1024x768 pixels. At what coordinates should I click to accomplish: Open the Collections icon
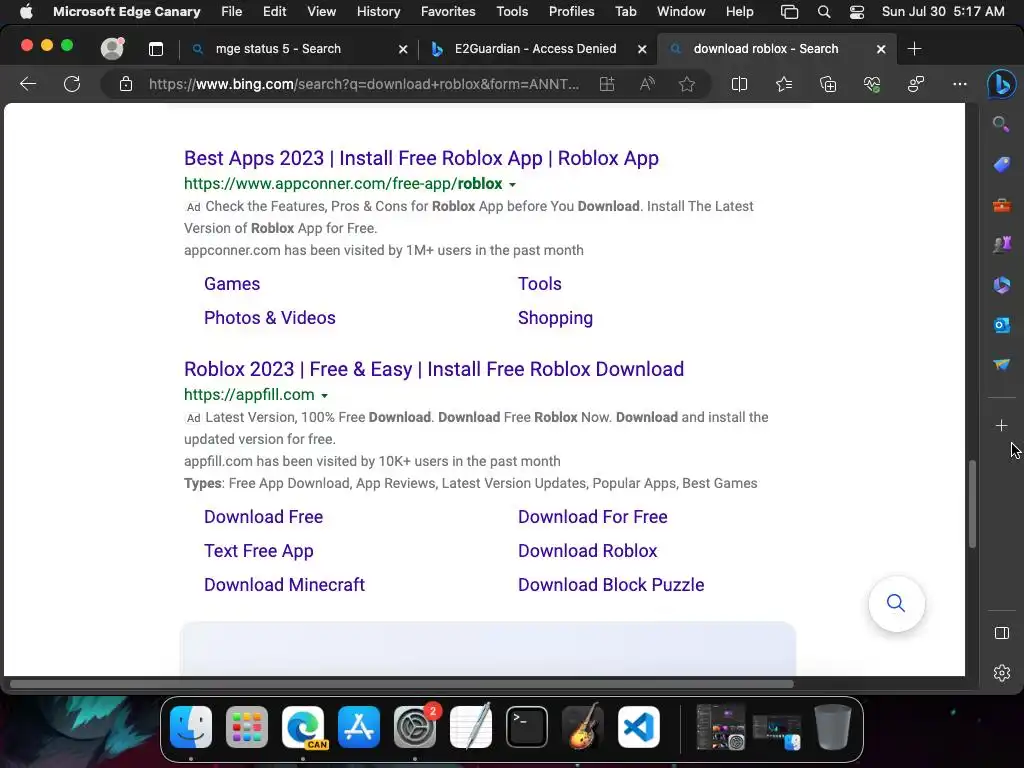(827, 84)
